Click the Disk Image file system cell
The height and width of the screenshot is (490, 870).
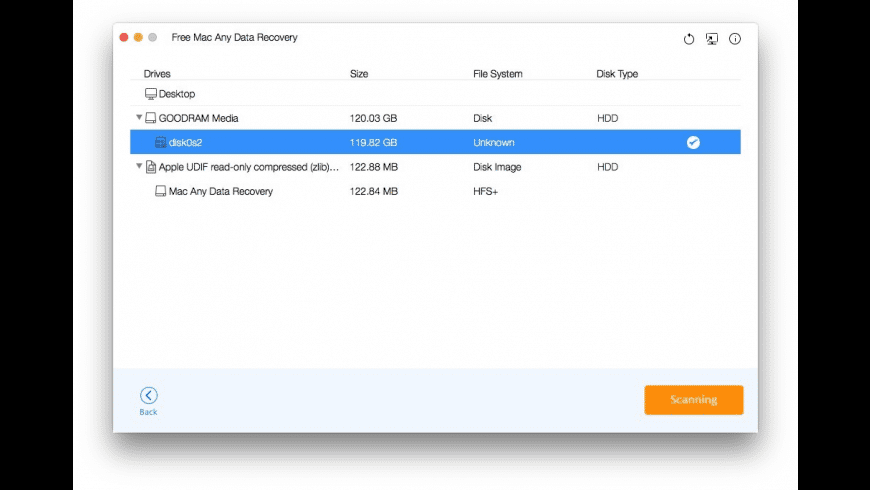pos(497,167)
